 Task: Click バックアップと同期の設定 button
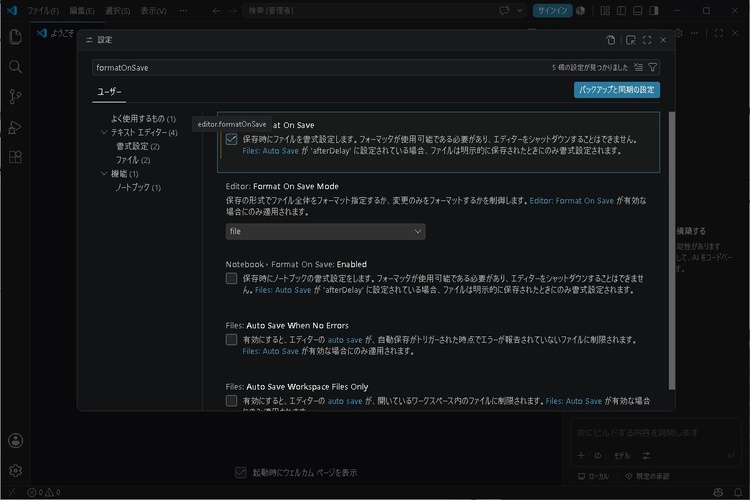pyautogui.click(x=617, y=90)
